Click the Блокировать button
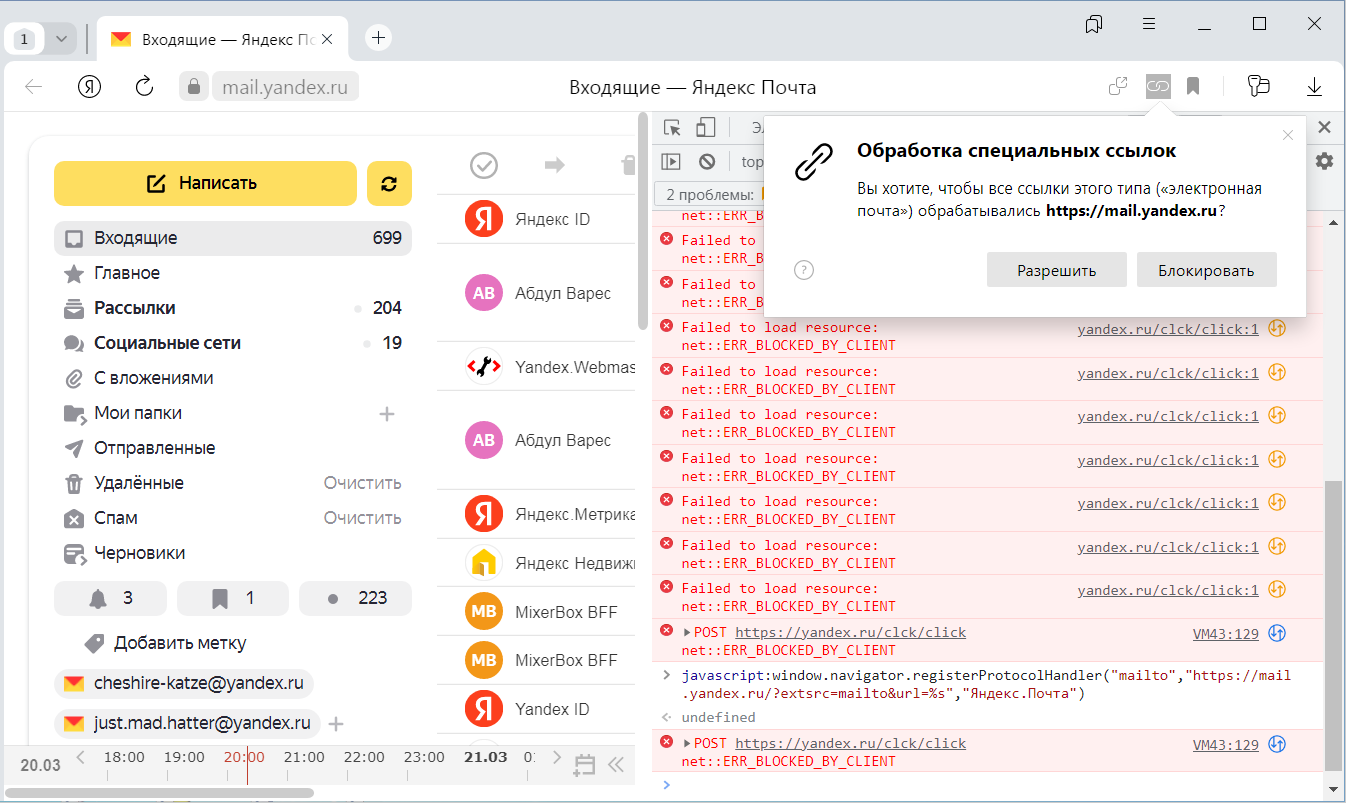 (x=1206, y=270)
